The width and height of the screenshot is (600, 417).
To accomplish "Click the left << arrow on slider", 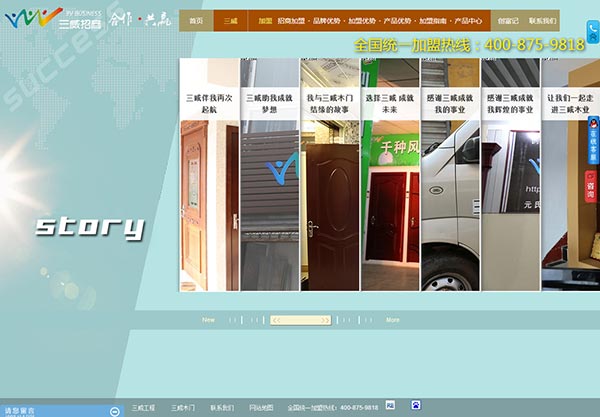I will [x=276, y=320].
